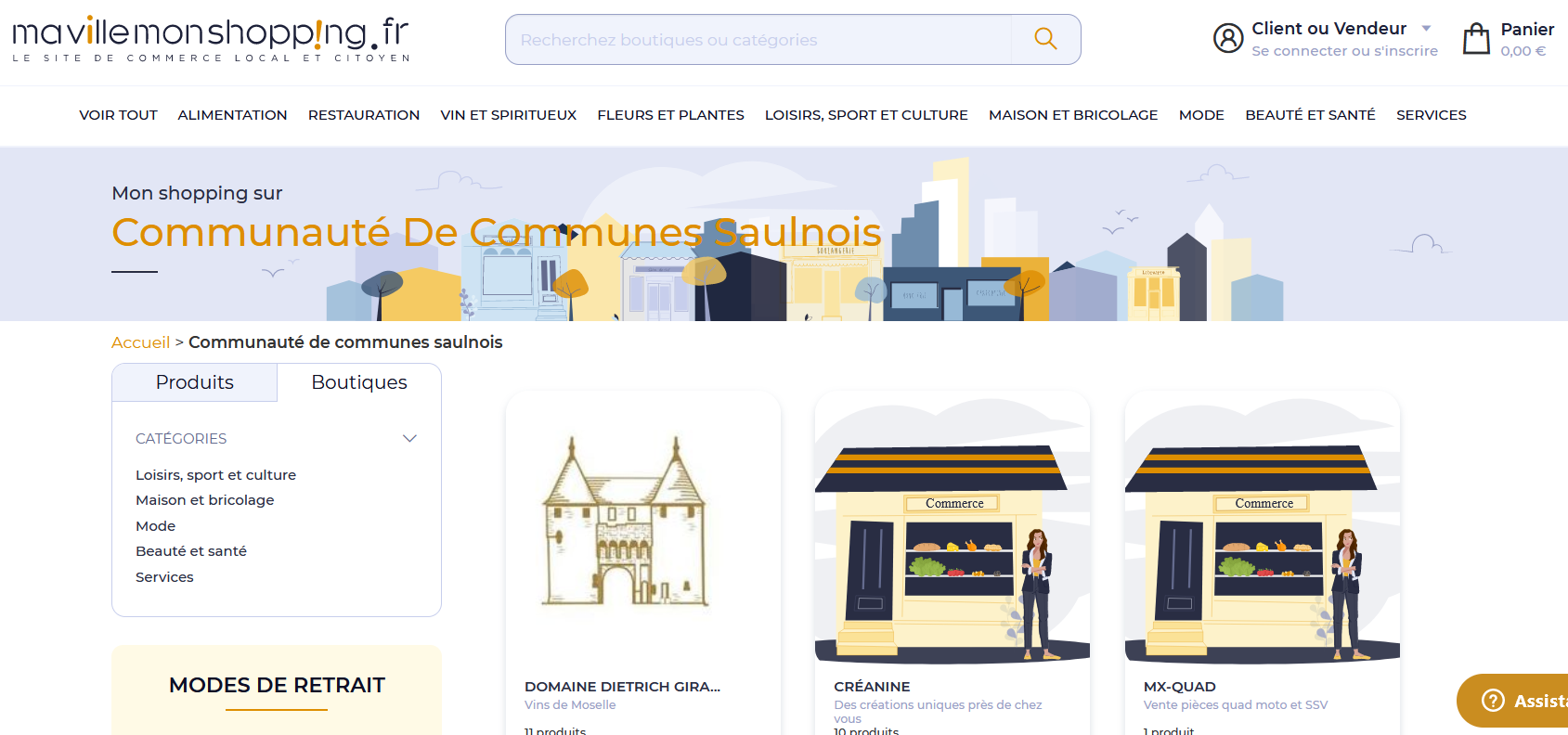Switch to the Produits tab
The width and height of the screenshot is (1568, 735).
pyautogui.click(x=195, y=382)
